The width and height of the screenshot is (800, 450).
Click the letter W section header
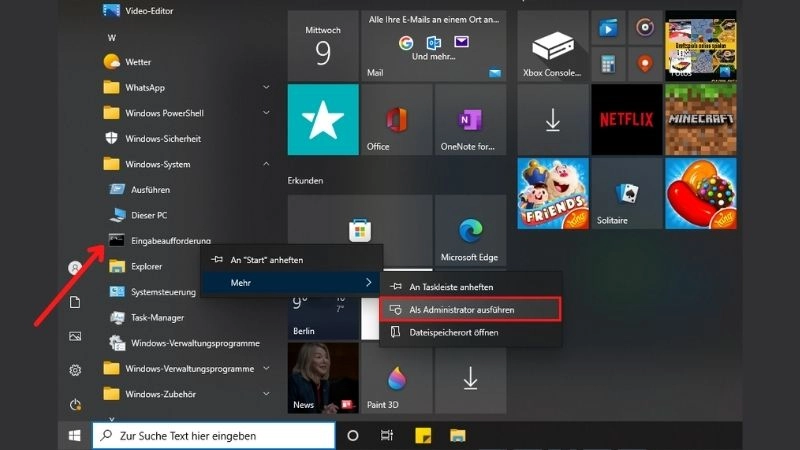[x=112, y=38]
